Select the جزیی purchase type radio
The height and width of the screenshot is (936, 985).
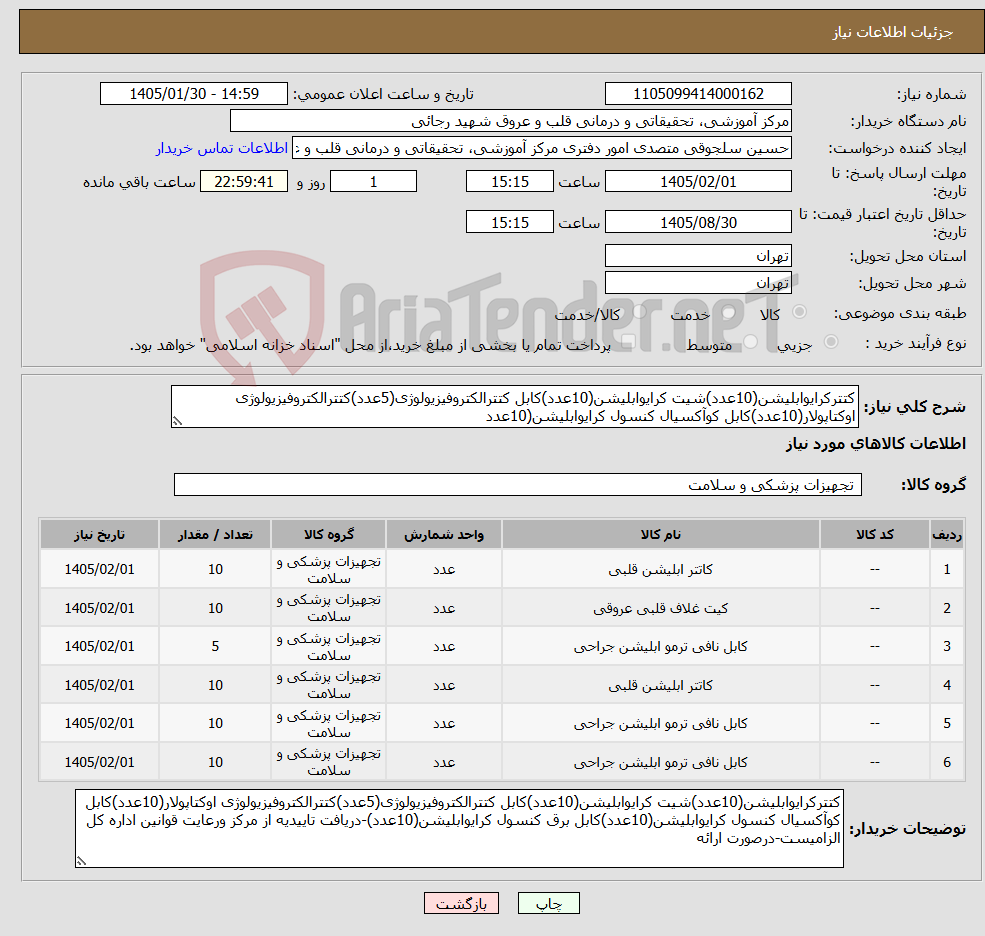[831, 342]
